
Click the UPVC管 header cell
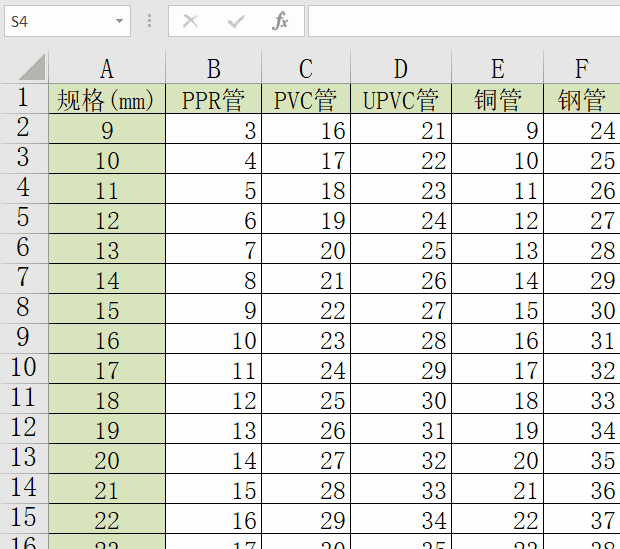tap(401, 99)
